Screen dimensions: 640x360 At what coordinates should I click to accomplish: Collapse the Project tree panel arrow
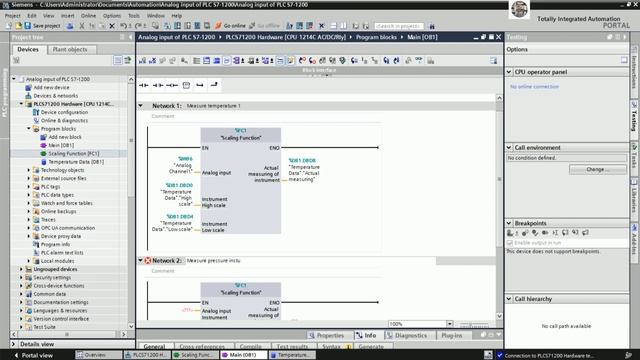pyautogui.click(x=131, y=37)
